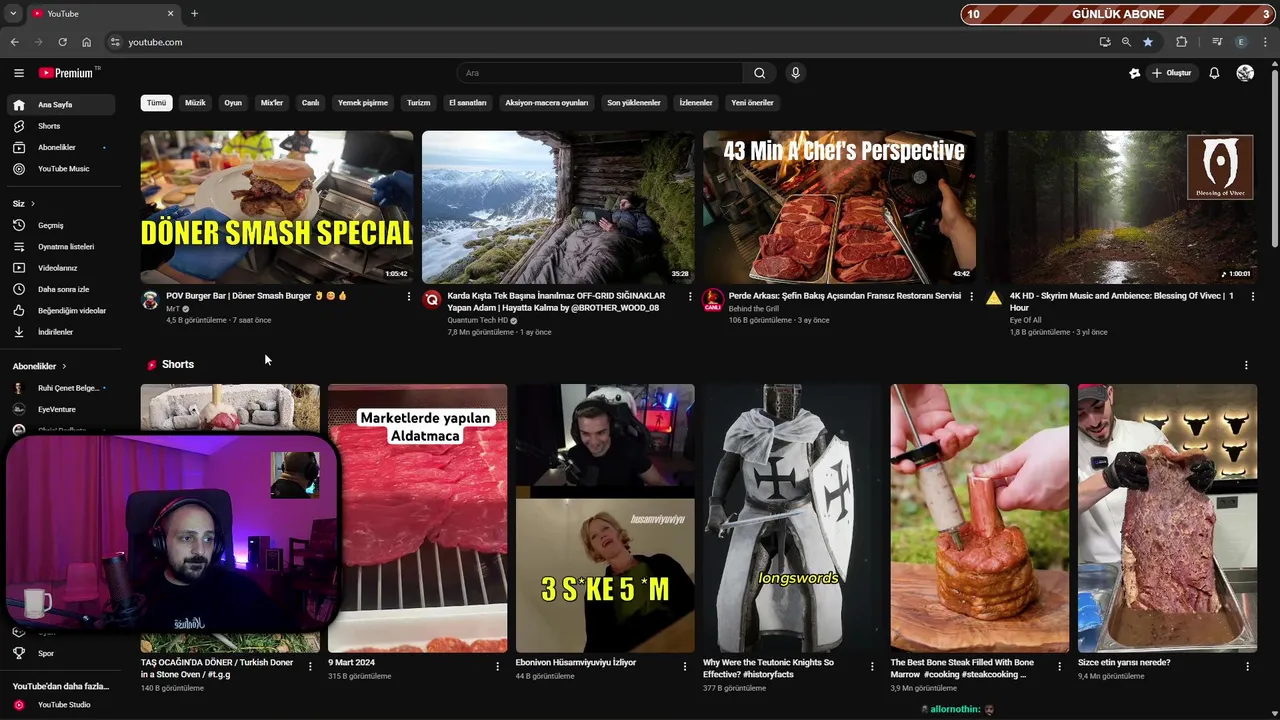This screenshot has width=1280, height=720.
Task: Select the Son yüklenenler chip
Action: [x=634, y=102]
